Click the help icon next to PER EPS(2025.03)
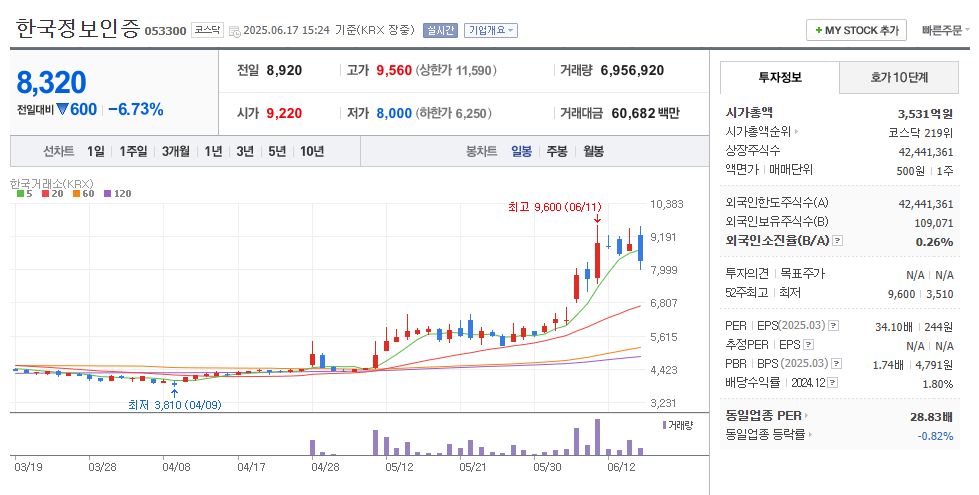 point(834,326)
